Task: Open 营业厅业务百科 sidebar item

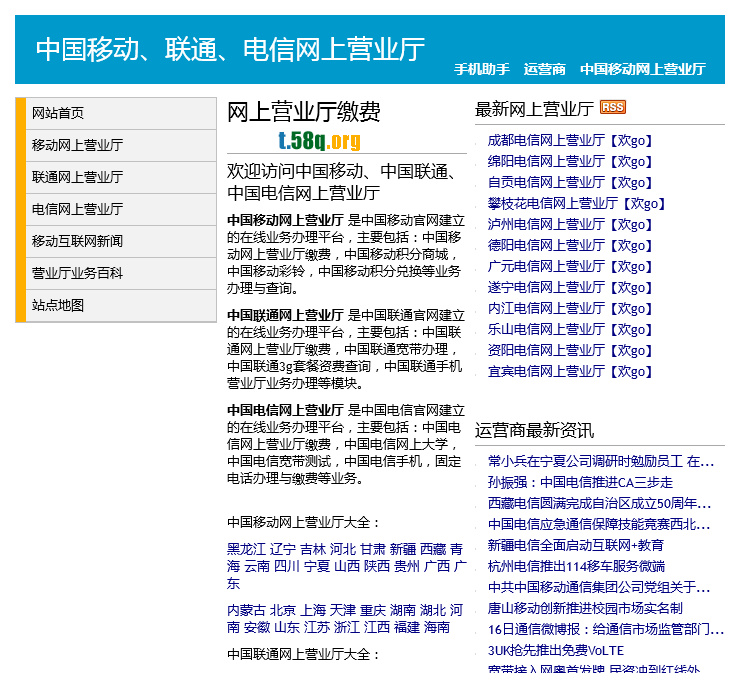Action: (x=121, y=273)
